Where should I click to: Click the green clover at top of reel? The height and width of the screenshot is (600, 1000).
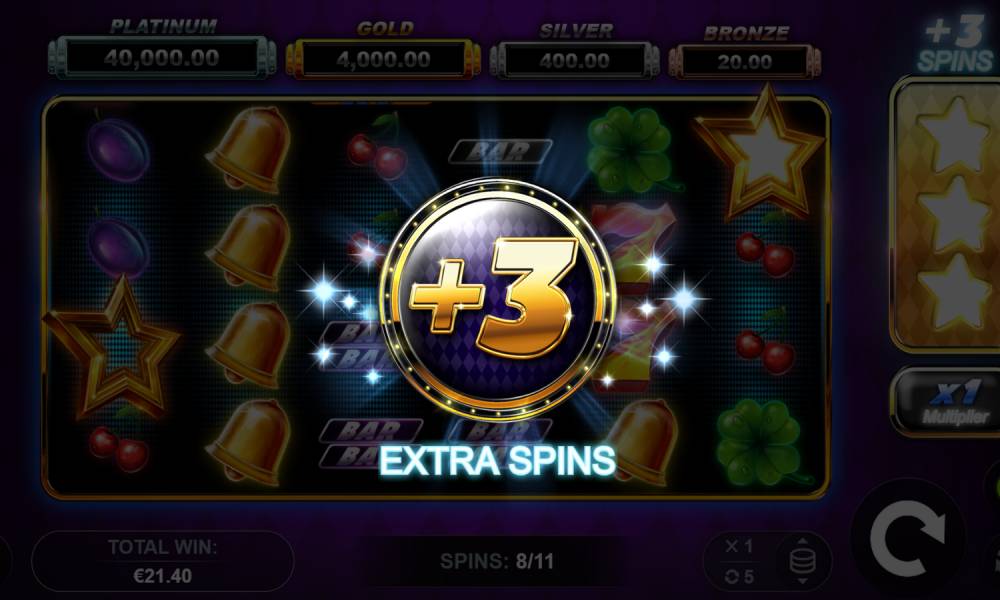point(630,149)
